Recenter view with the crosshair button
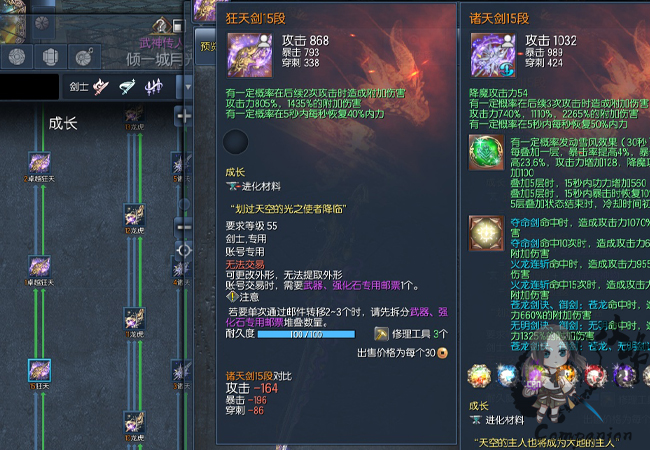The image size is (650, 450). [x=184, y=250]
